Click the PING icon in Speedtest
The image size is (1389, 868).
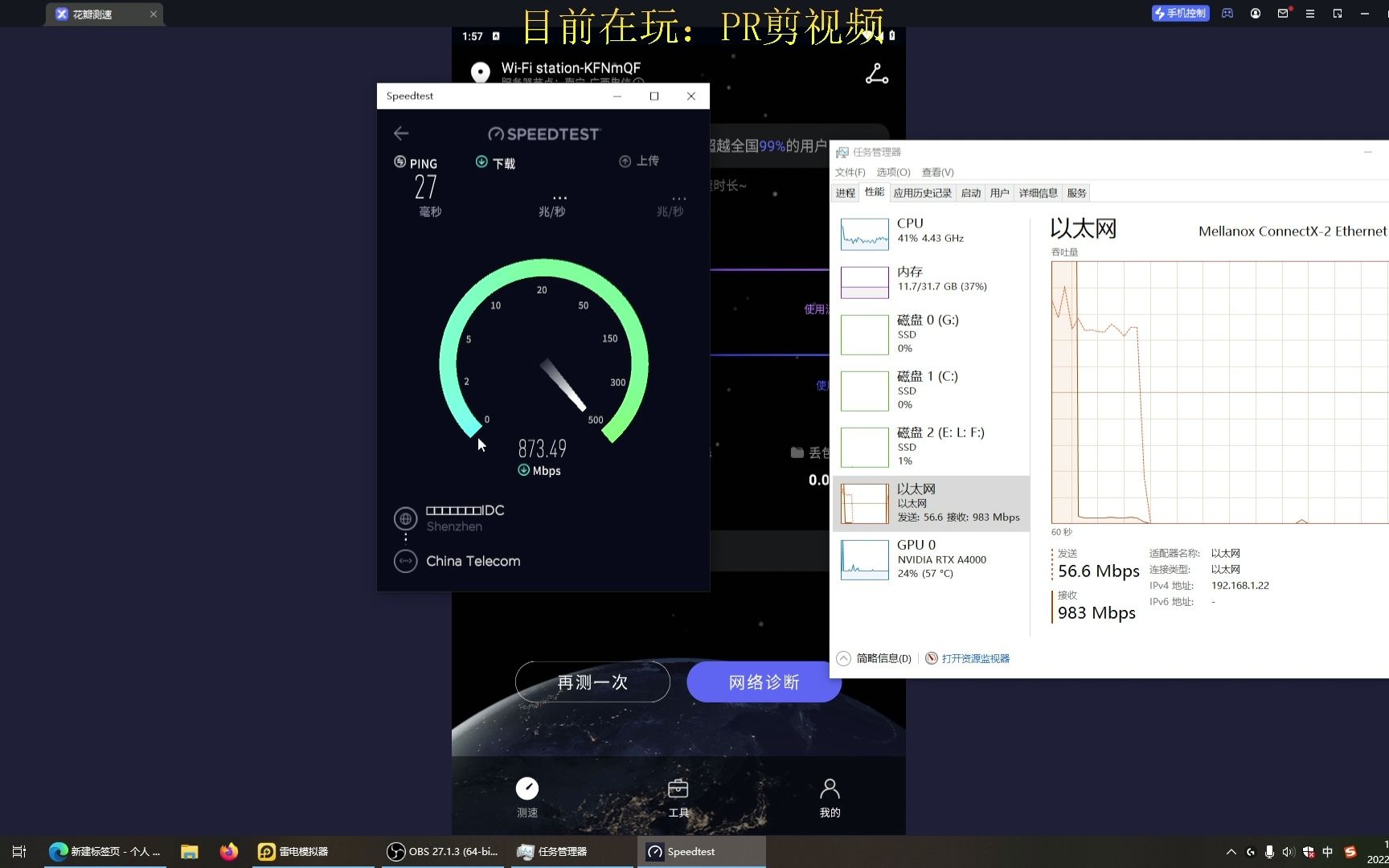(399, 162)
